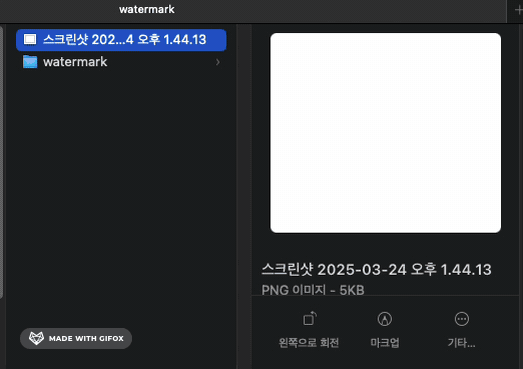This screenshot has width=523, height=369.
Task: Select the screenshot file 스크린샷 202...4 오후 1.44.13
Action: pos(121,40)
